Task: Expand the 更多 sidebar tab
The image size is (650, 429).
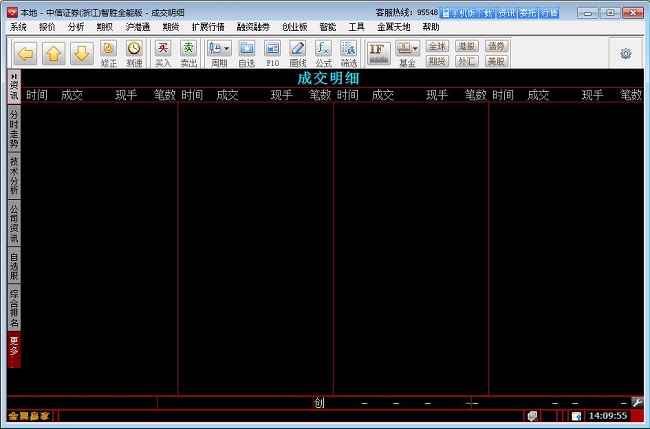Action: click(13, 350)
